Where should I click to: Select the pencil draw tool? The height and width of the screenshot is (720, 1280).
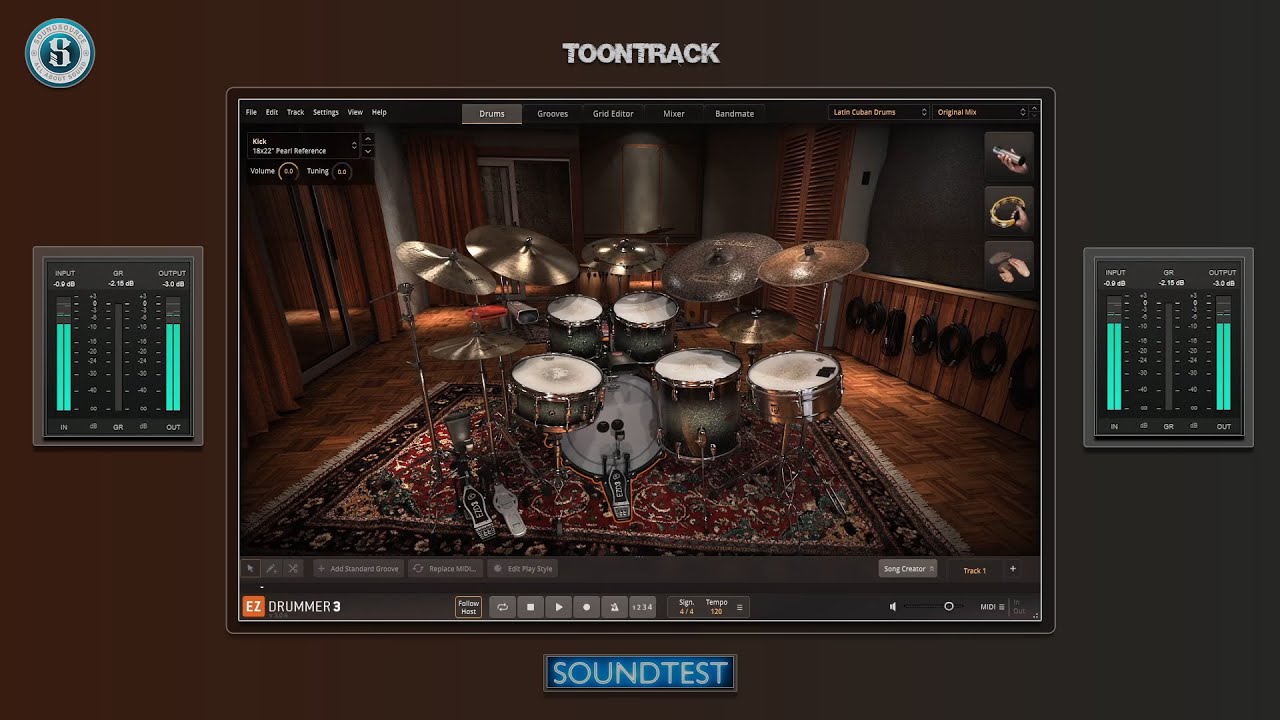coord(271,568)
